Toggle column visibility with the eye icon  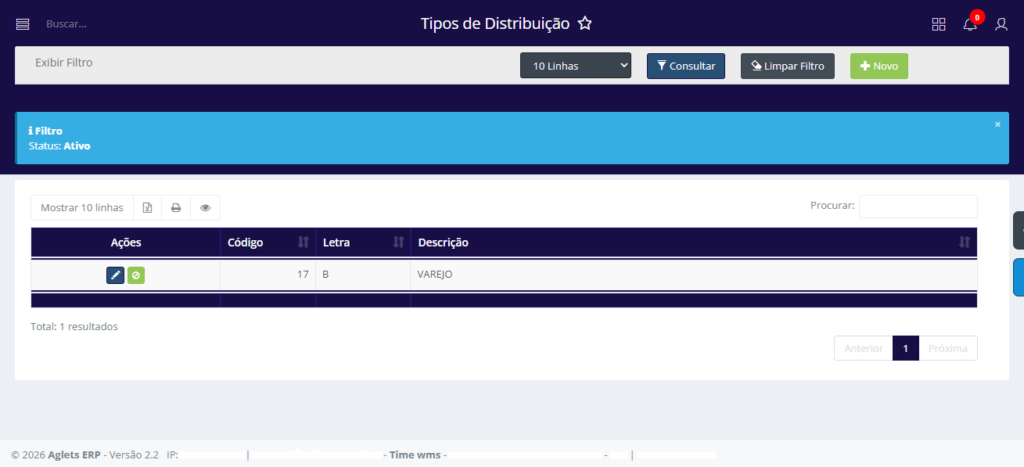pyautogui.click(x=205, y=208)
